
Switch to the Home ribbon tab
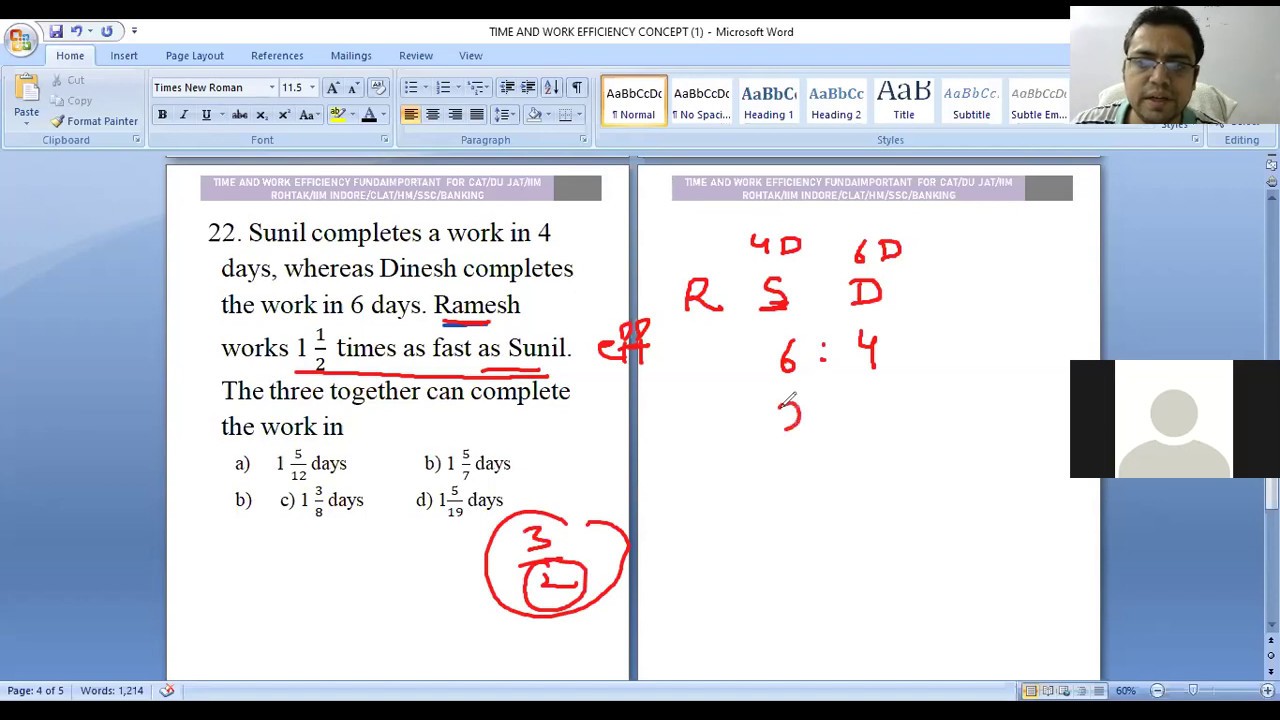pyautogui.click(x=70, y=56)
